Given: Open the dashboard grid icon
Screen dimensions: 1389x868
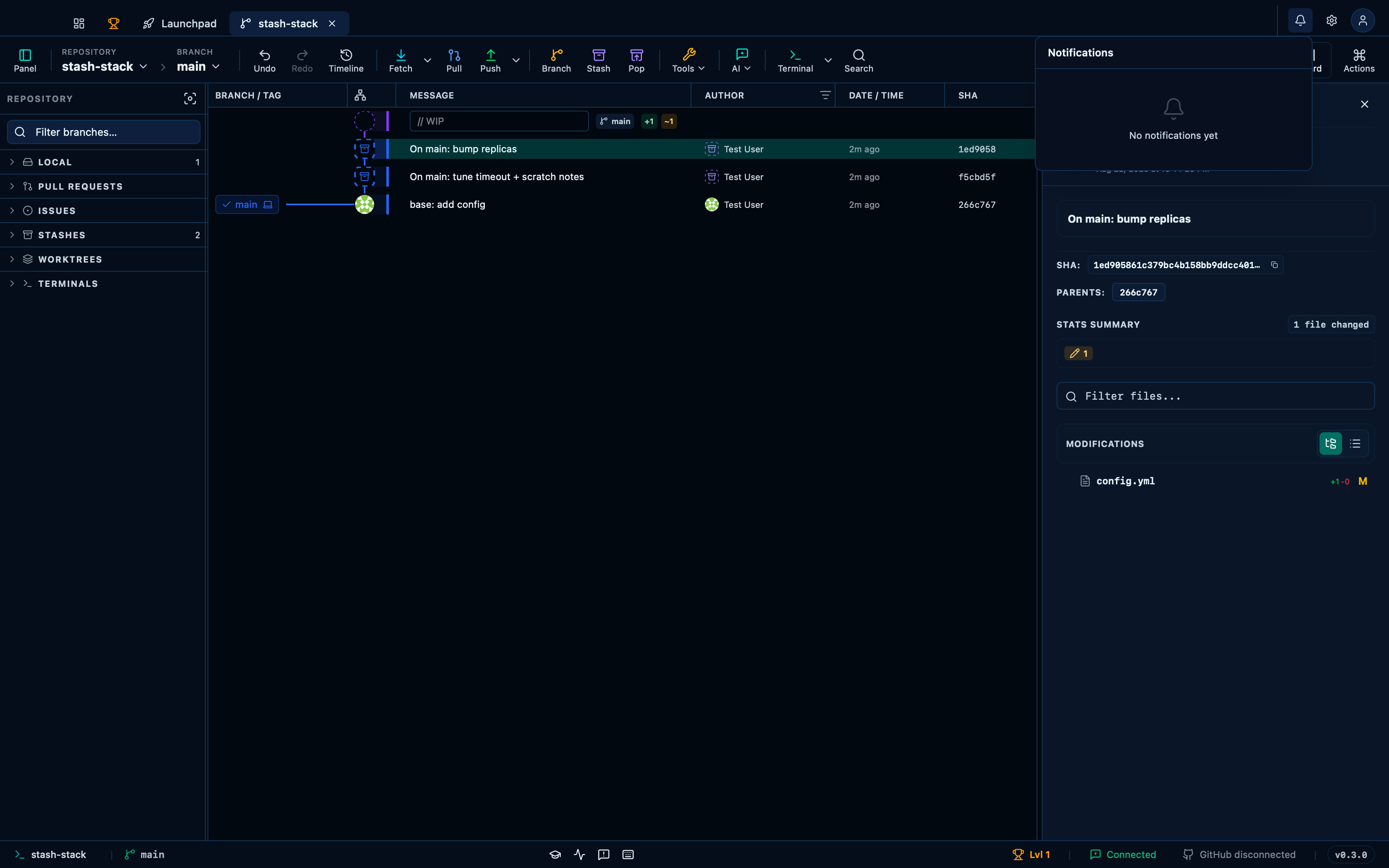Looking at the screenshot, I should point(79,23).
